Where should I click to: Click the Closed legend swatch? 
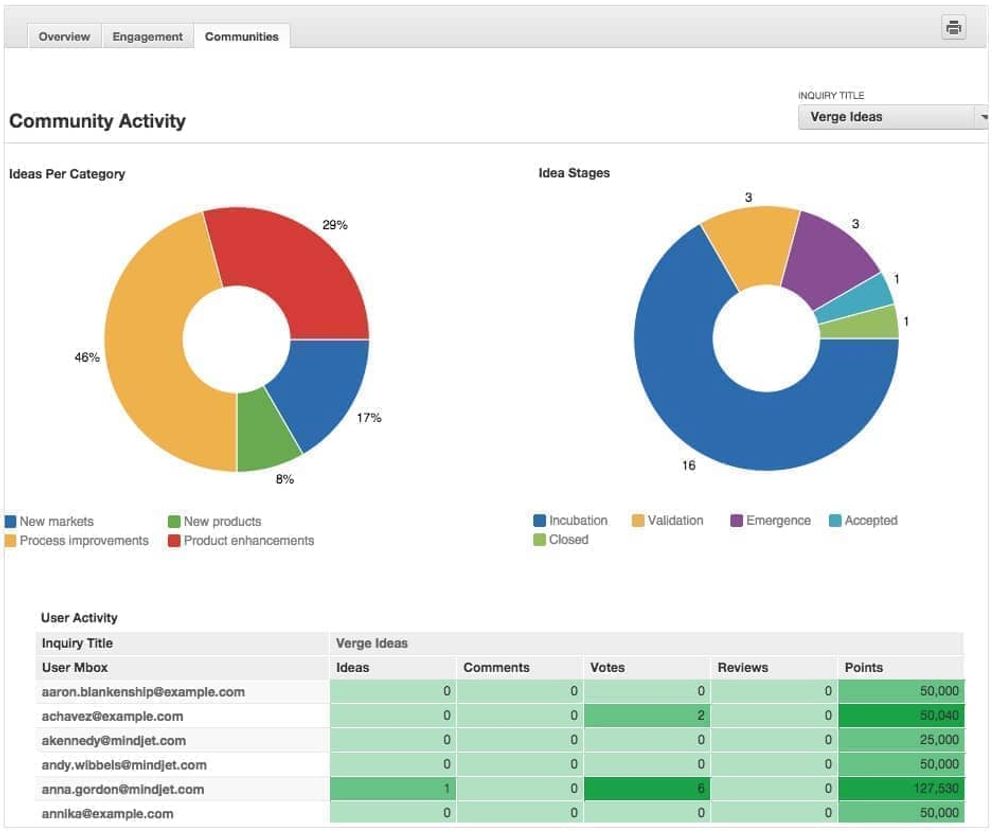point(540,540)
